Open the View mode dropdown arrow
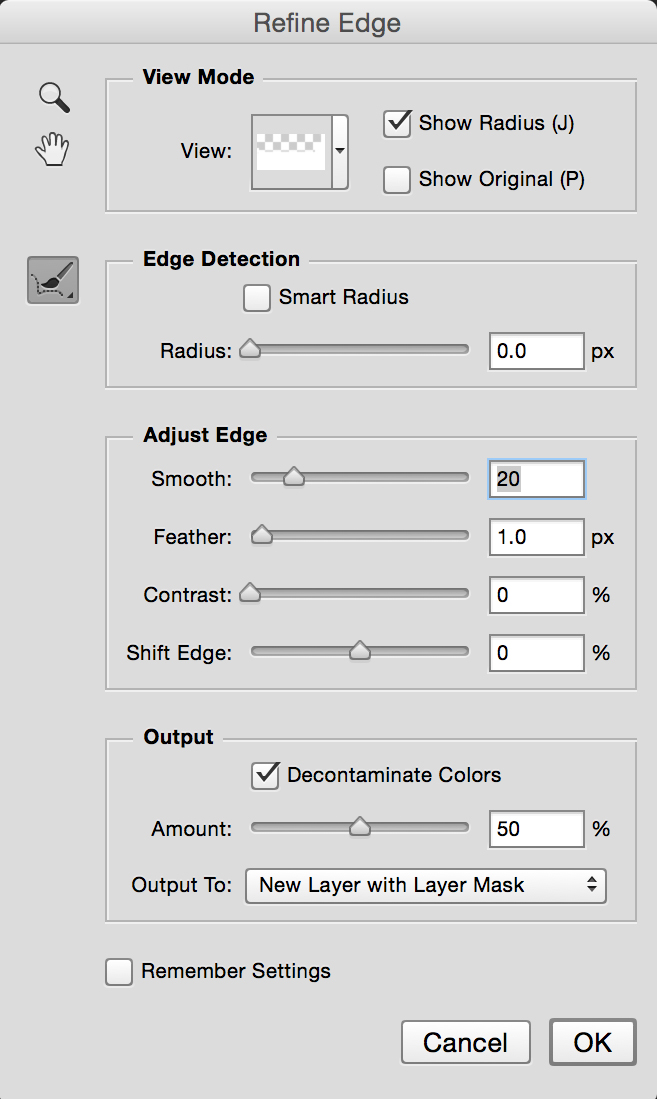Screen dimensions: 657x1099 pos(340,152)
